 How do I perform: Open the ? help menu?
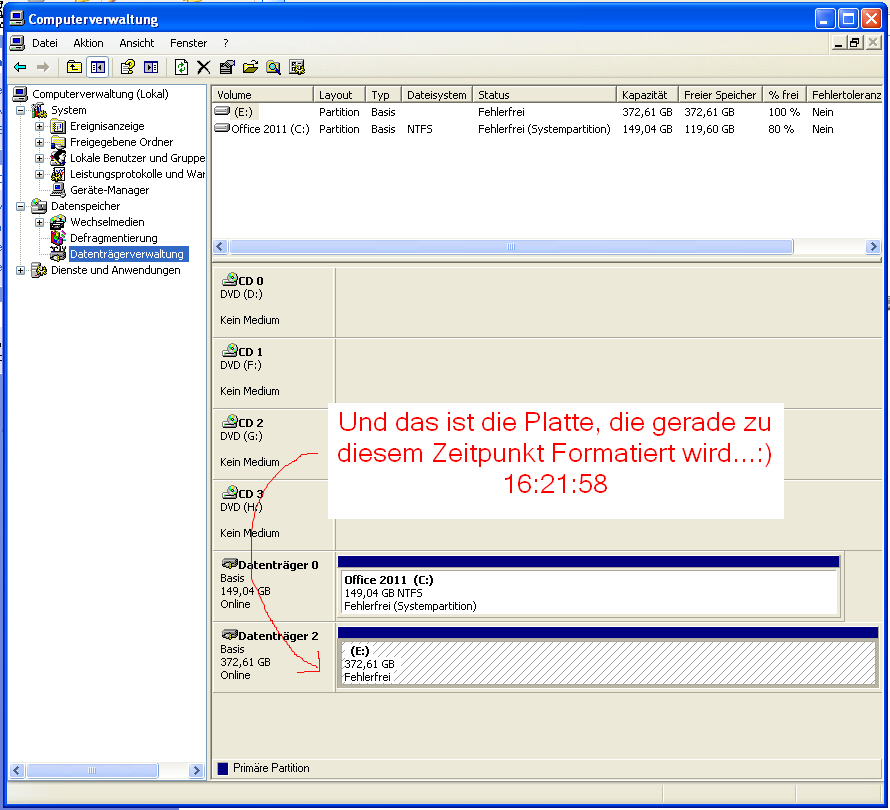coord(226,43)
